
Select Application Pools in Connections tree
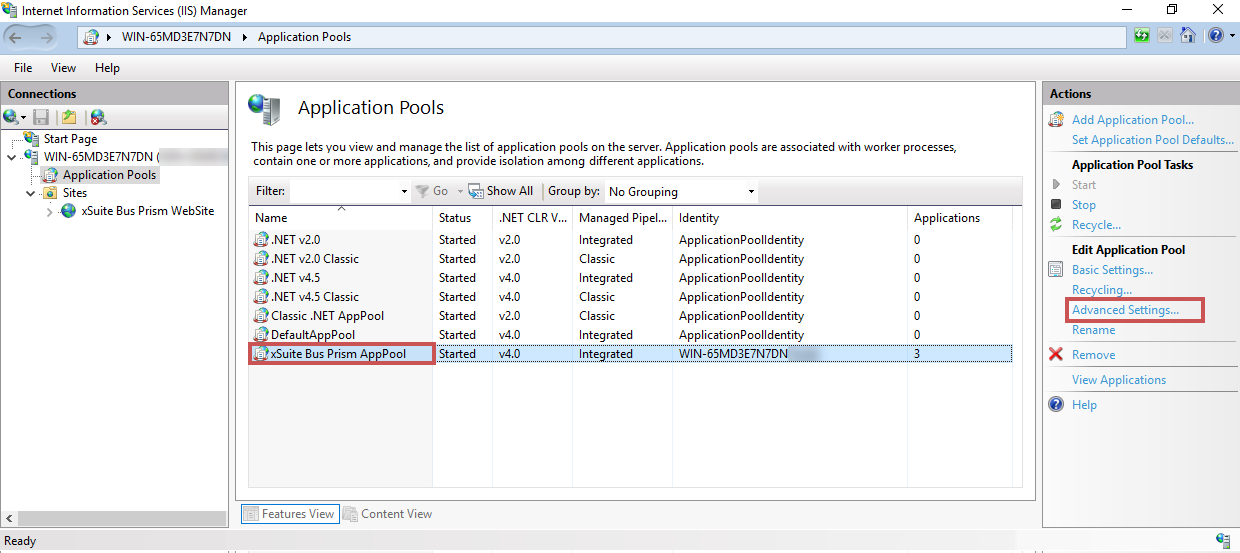click(109, 175)
